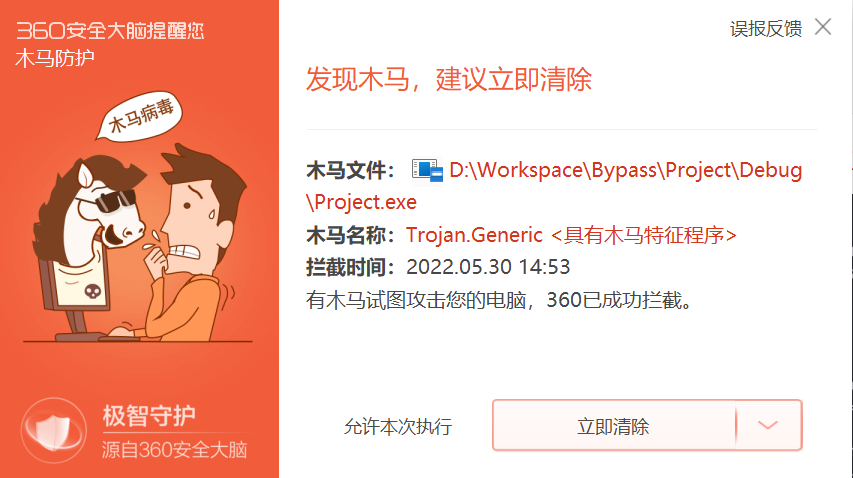The image size is (853, 478).
Task: Open 误报反馈 false-positive feedback
Action: (766, 28)
